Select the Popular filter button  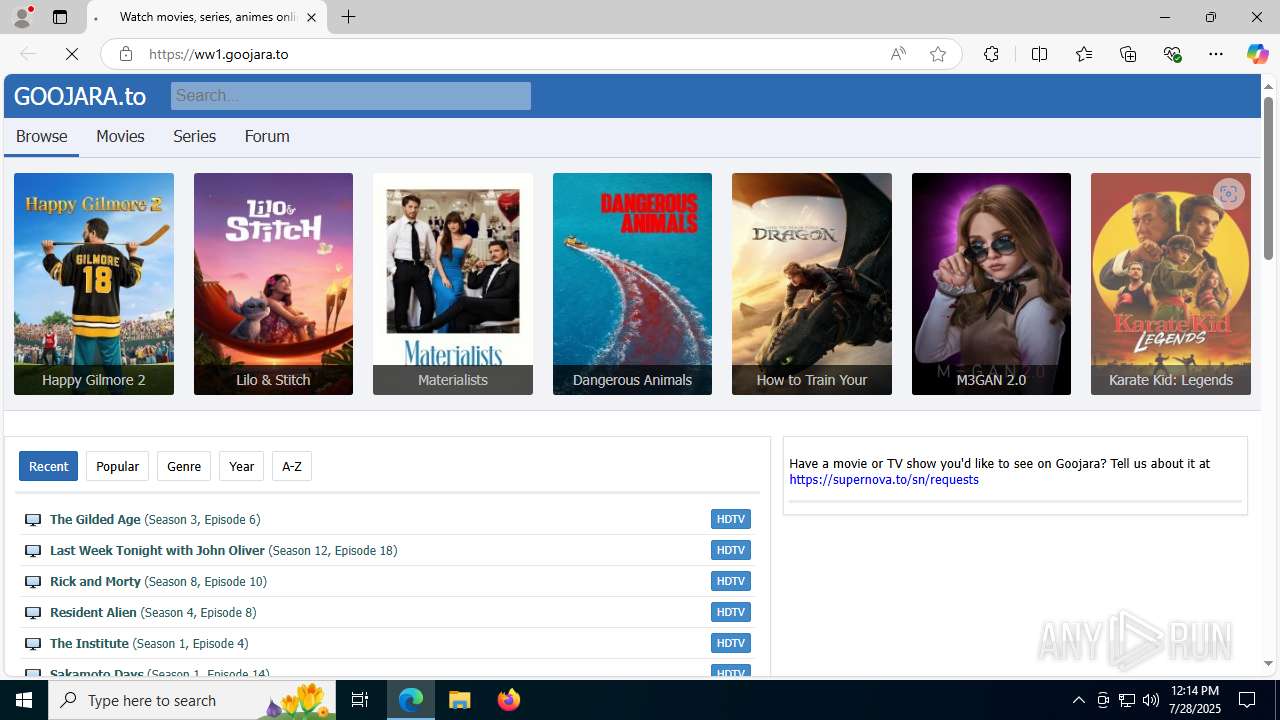[x=117, y=466]
